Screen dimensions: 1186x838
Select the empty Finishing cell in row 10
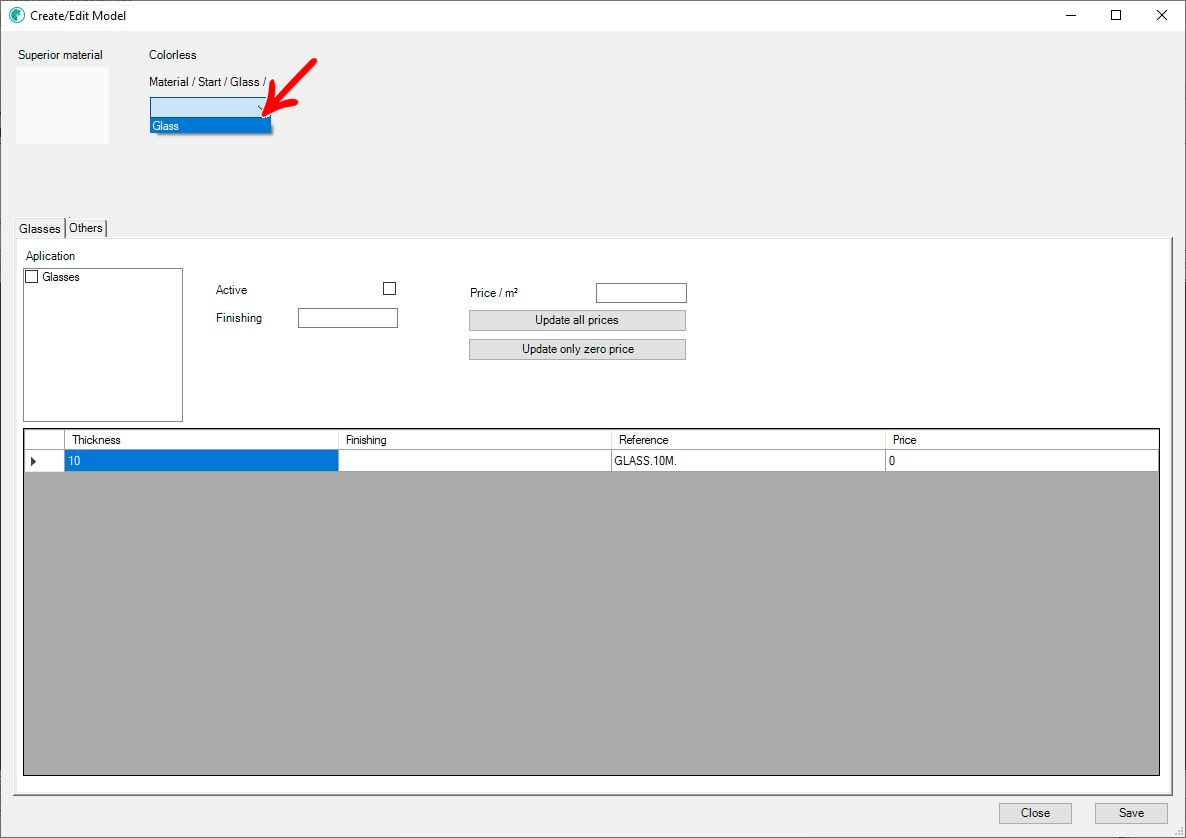pos(475,461)
